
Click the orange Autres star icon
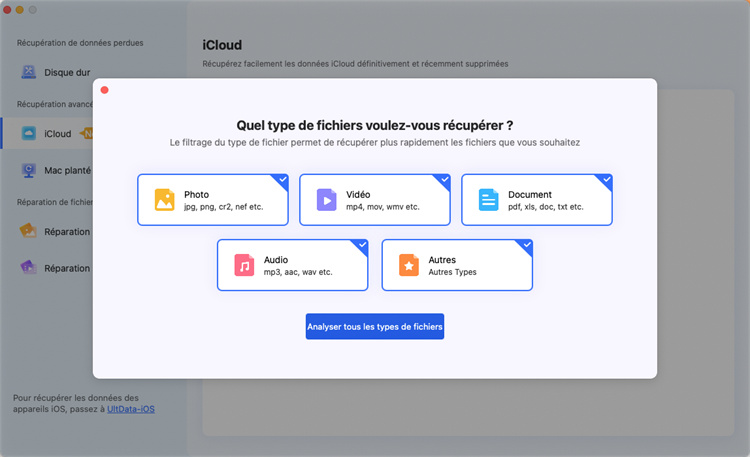tap(409, 265)
